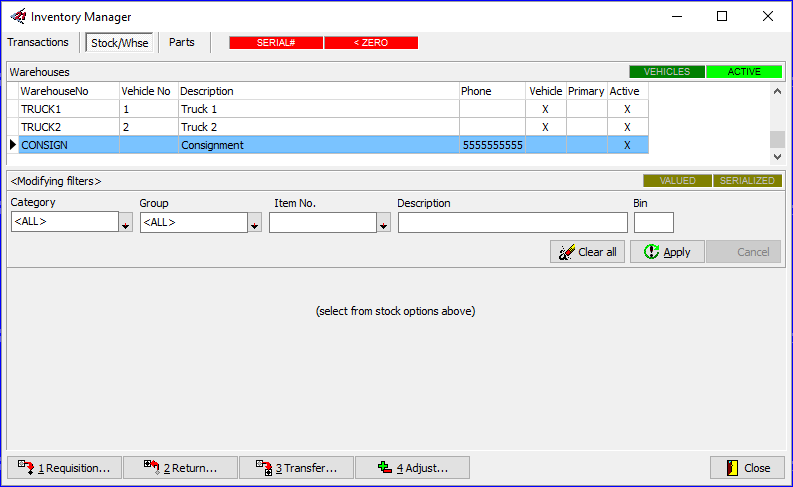Click the Requisition button icon

point(25,468)
